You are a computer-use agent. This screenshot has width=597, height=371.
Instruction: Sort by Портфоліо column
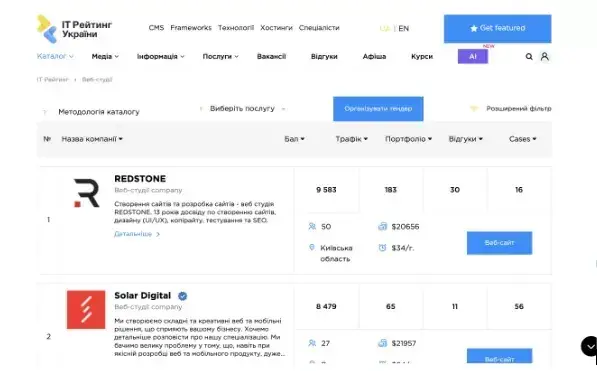coord(408,139)
